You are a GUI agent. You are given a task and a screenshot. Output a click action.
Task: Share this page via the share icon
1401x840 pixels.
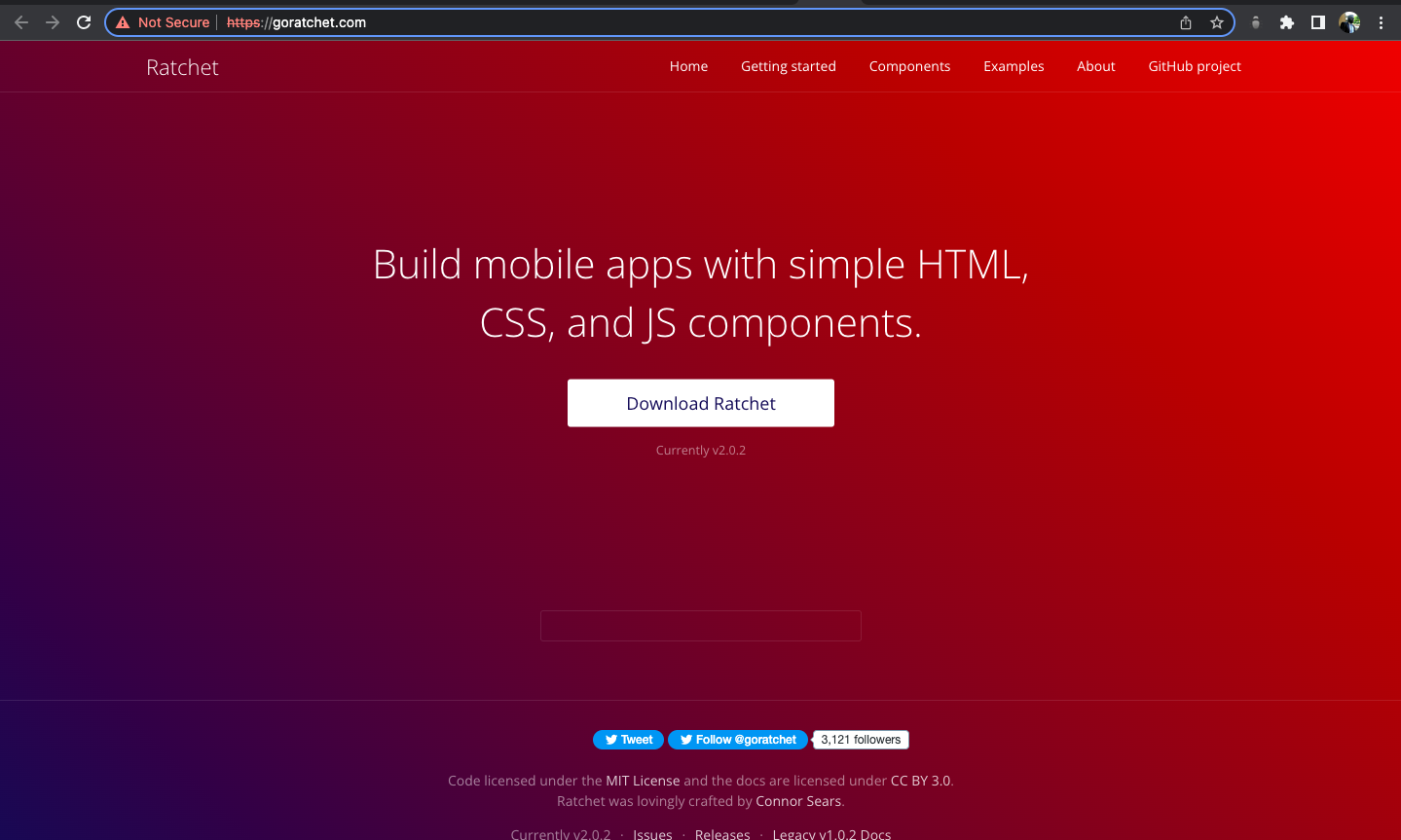click(x=1186, y=22)
